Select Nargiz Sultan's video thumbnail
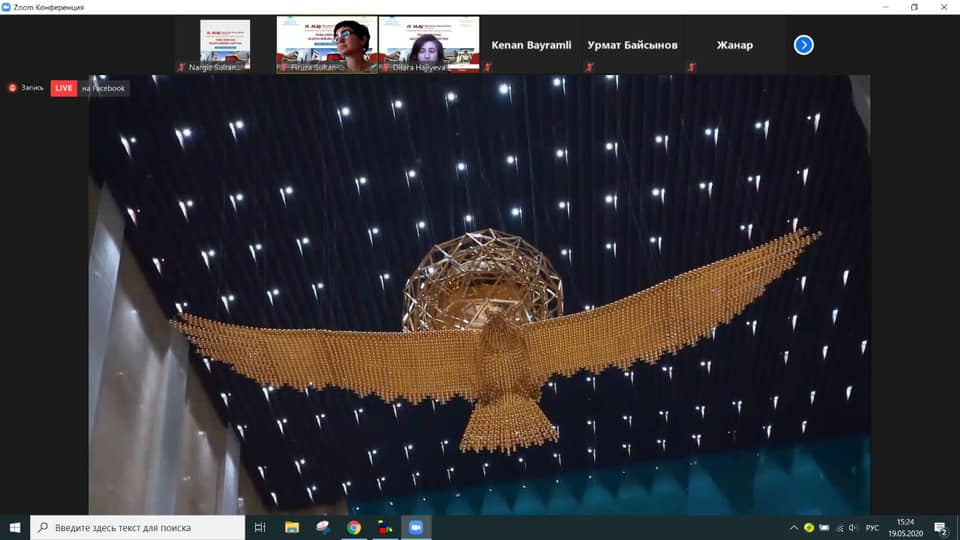The height and width of the screenshot is (540, 960). point(225,44)
